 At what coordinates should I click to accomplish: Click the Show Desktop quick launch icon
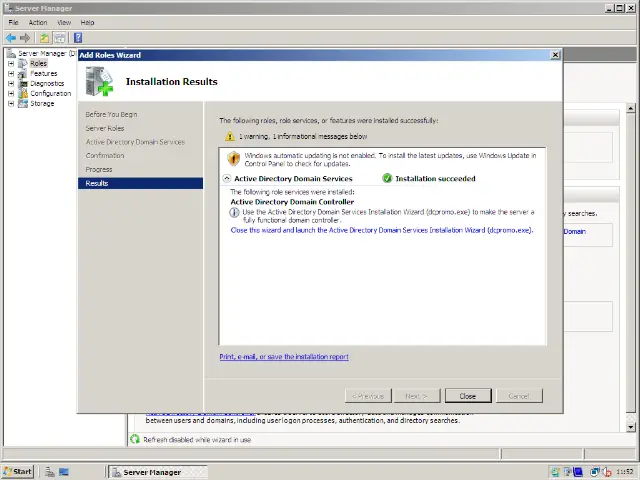coord(64,472)
